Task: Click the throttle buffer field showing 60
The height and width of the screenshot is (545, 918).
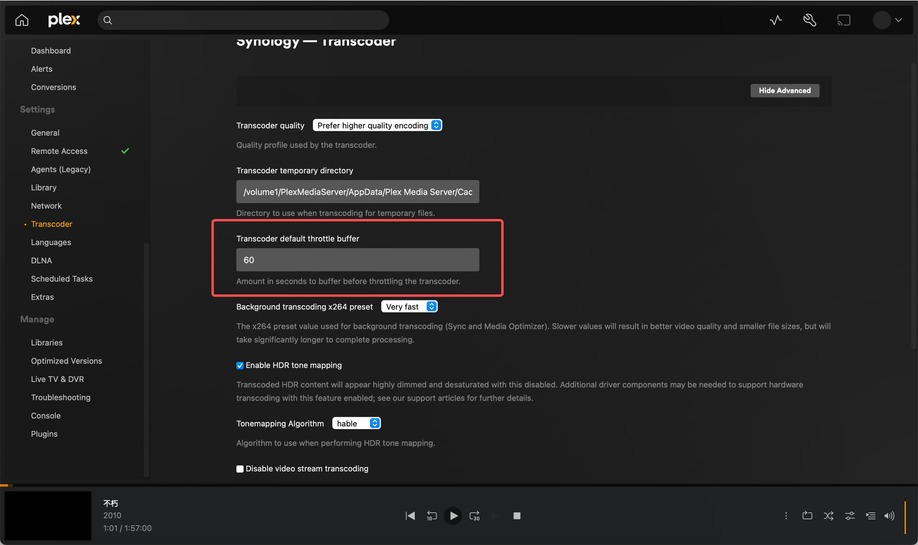Action: [x=358, y=260]
